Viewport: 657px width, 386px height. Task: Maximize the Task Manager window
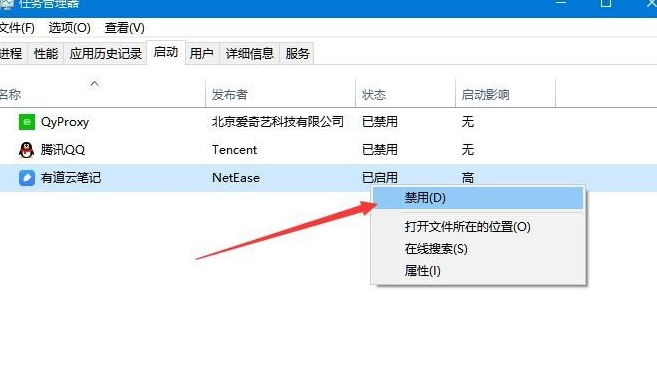tap(606, 3)
